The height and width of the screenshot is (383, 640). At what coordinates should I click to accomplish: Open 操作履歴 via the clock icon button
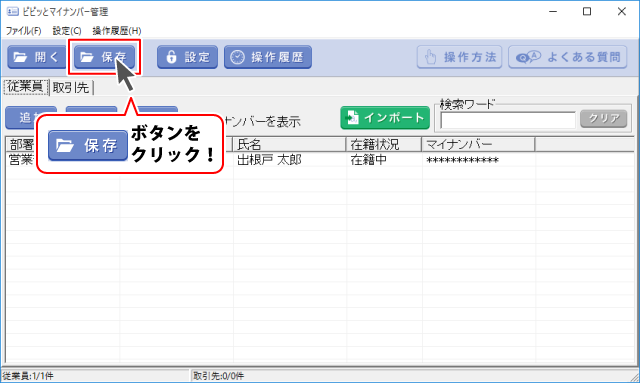[x=268, y=57]
